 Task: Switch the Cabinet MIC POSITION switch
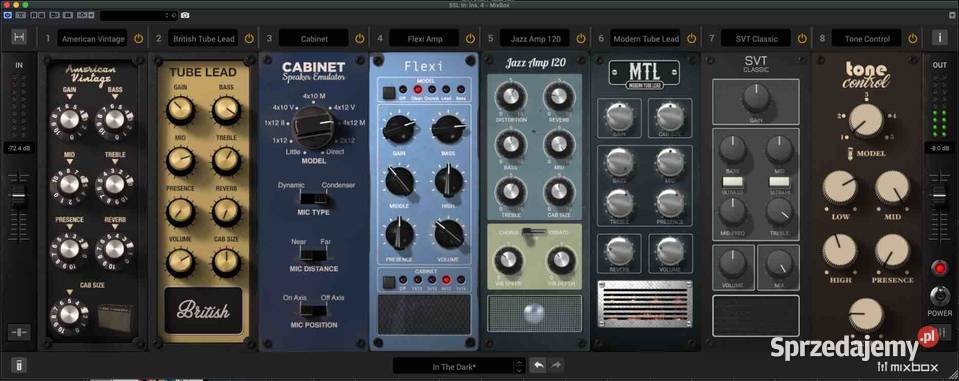(314, 311)
